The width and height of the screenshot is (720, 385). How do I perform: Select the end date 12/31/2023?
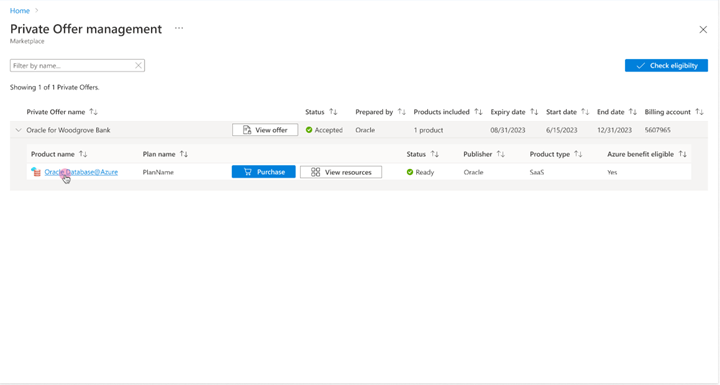614,130
